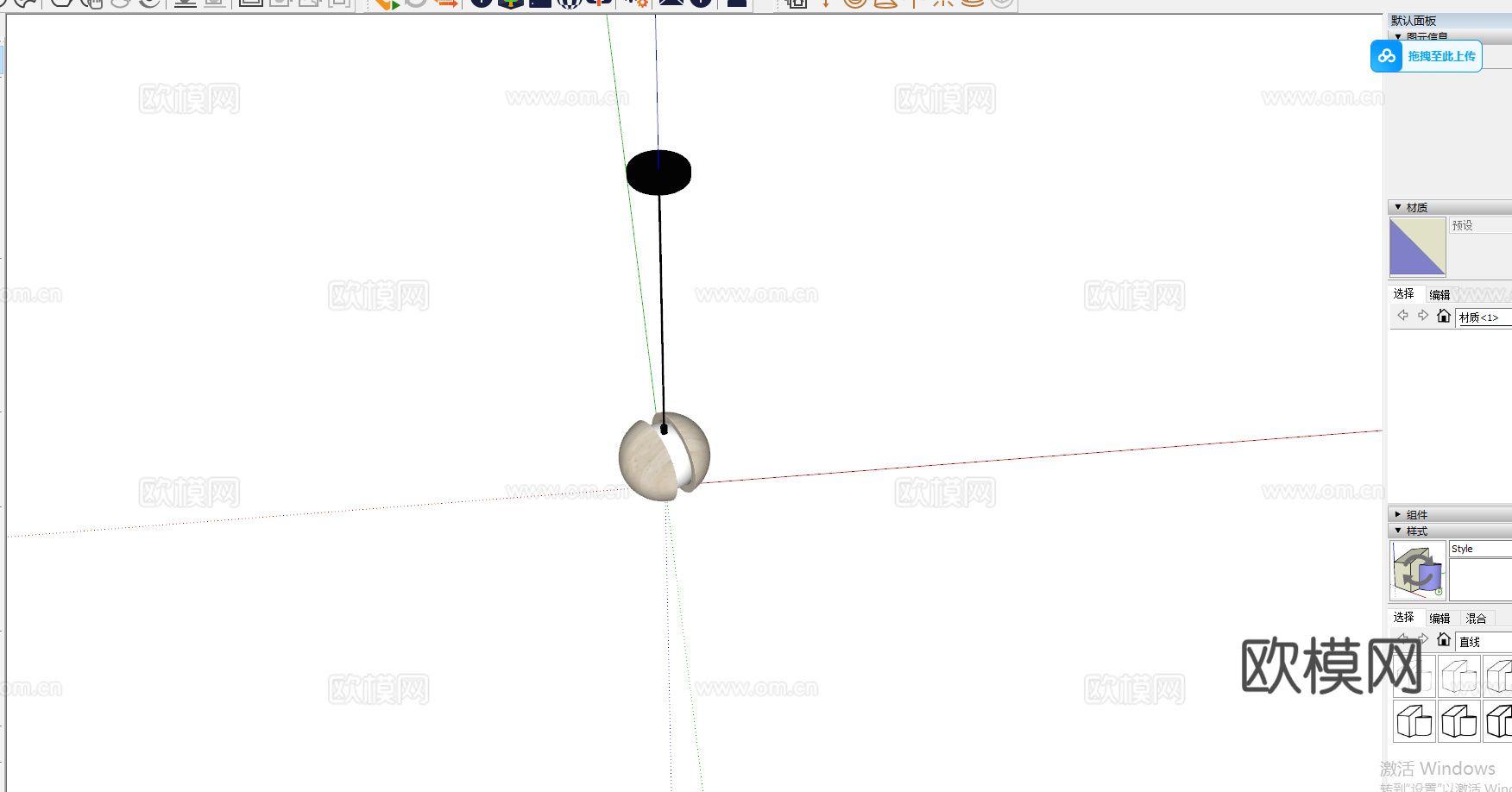1512x792 pixels.
Task: Click the 默认面板 tray title bar
Action: (1450, 21)
